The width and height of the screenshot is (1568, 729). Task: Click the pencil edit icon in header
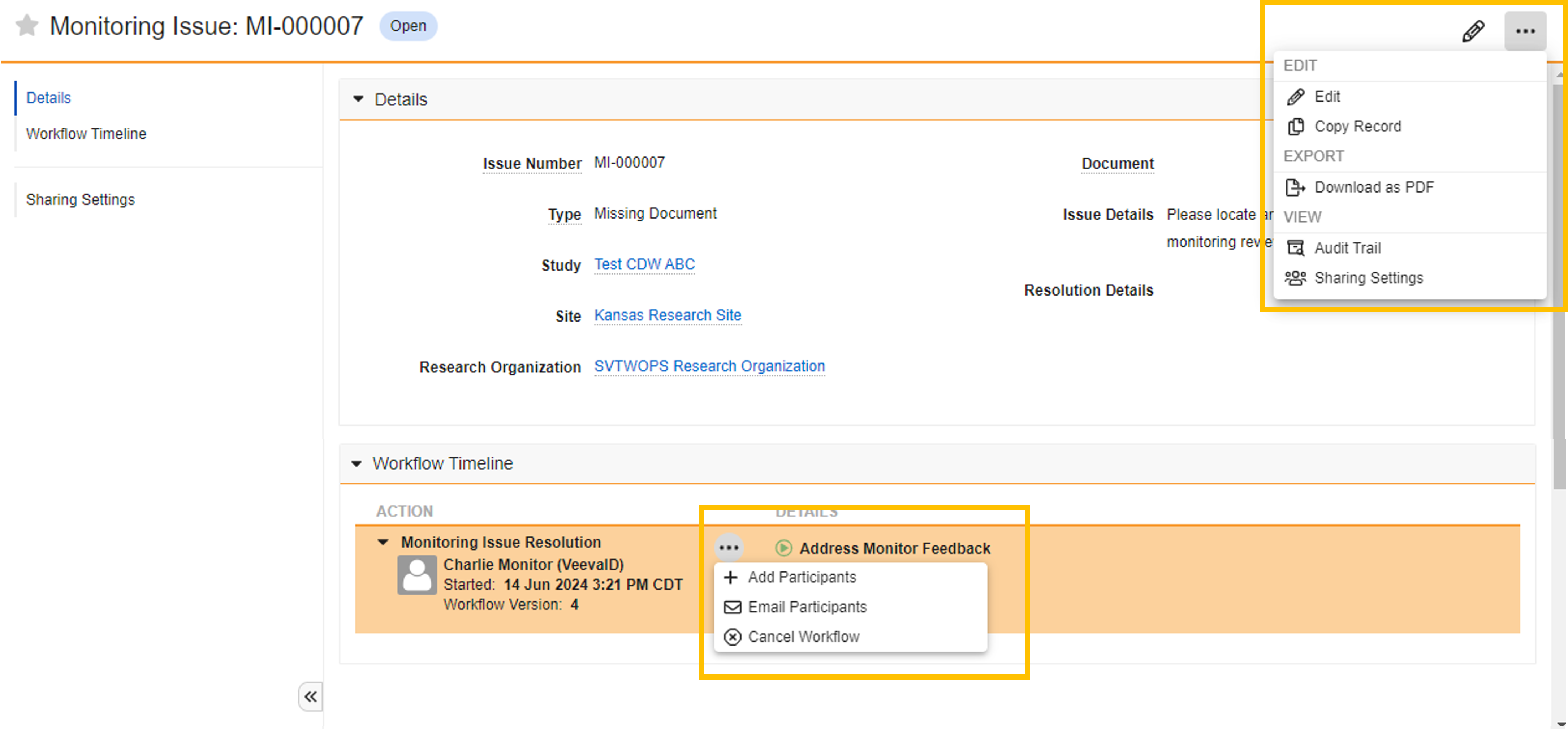[1473, 30]
